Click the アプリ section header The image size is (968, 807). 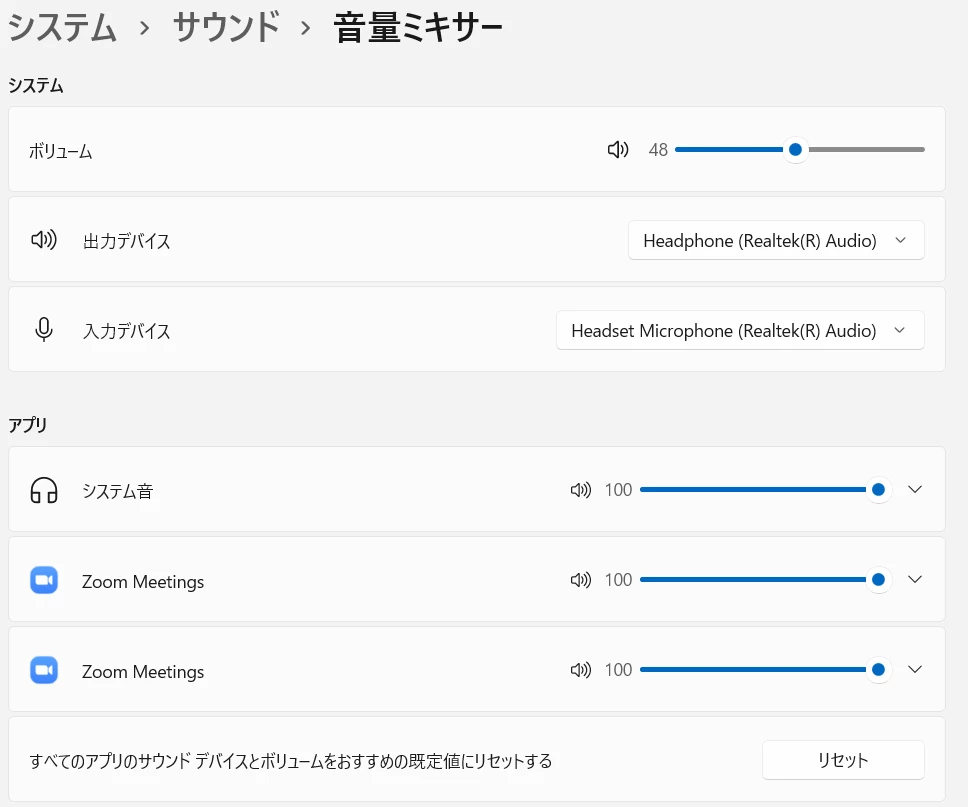coord(28,425)
